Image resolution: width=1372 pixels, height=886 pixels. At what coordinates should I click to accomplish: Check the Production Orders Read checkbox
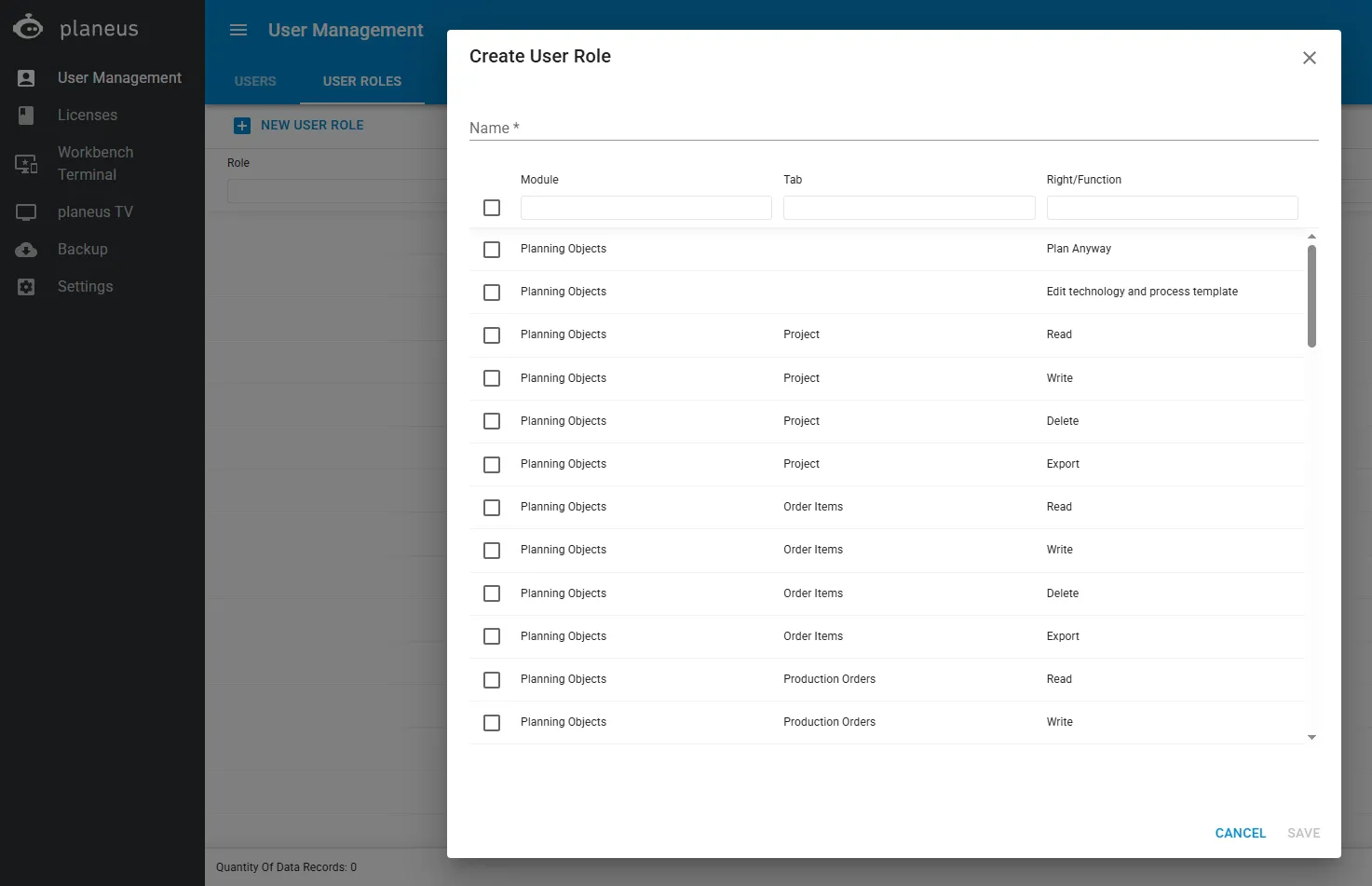point(492,680)
